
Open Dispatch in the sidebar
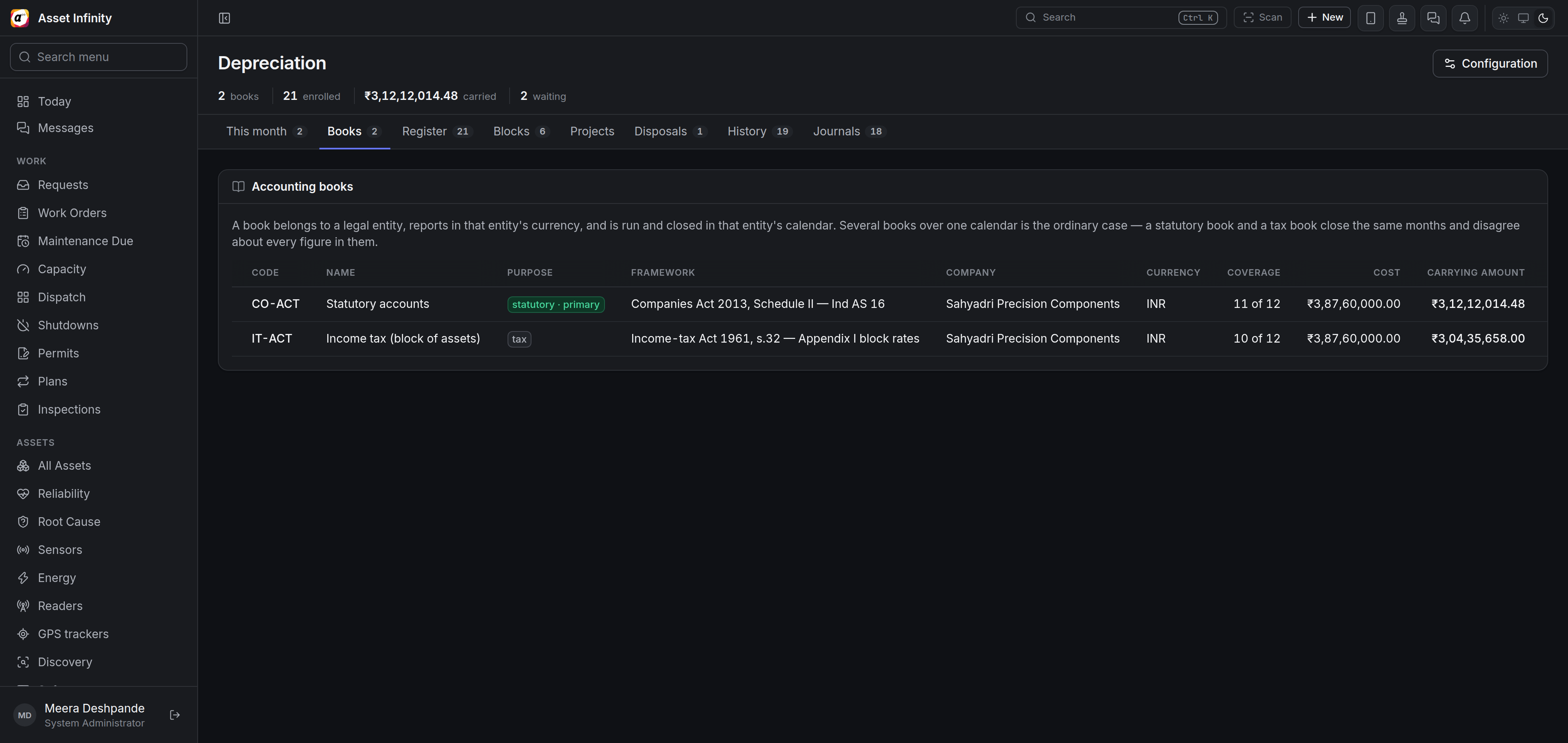[x=99, y=297]
